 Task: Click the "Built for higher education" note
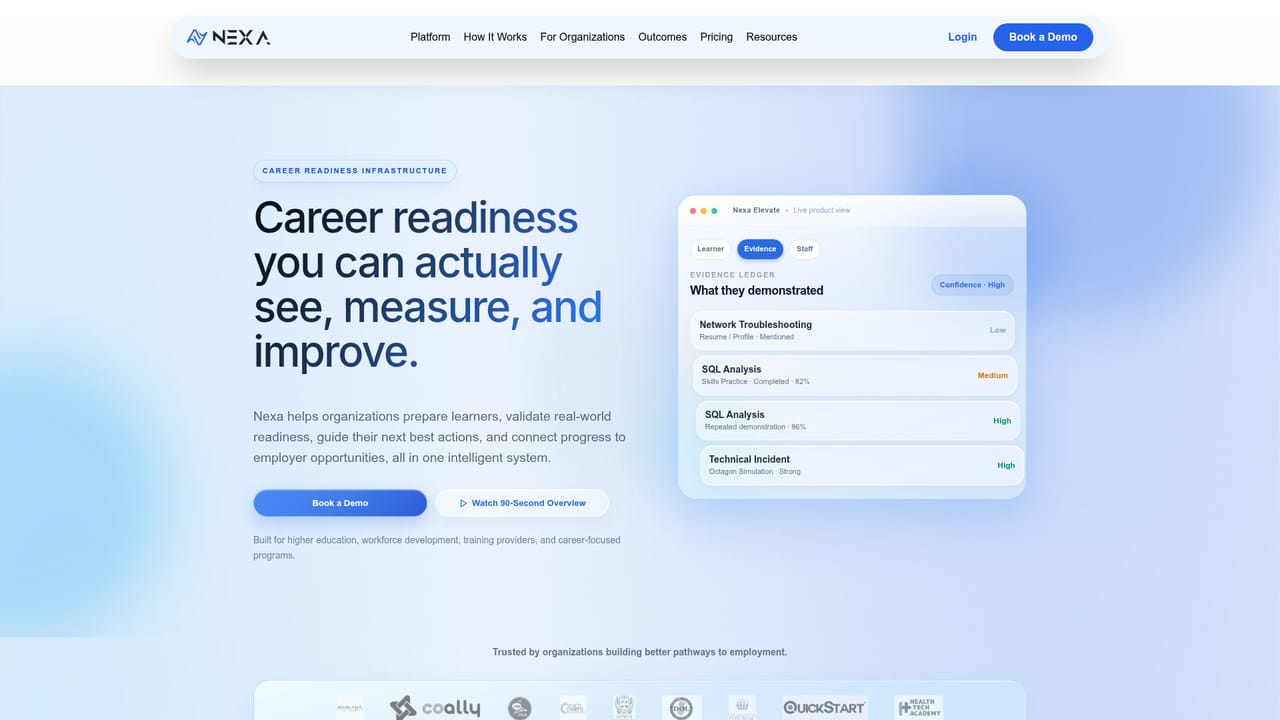tap(437, 547)
